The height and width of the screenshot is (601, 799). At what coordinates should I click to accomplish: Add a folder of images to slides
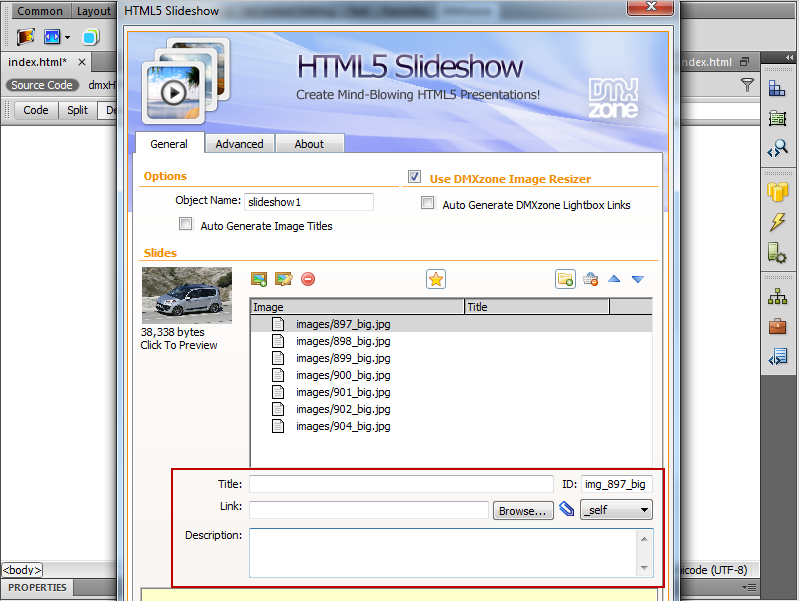565,279
